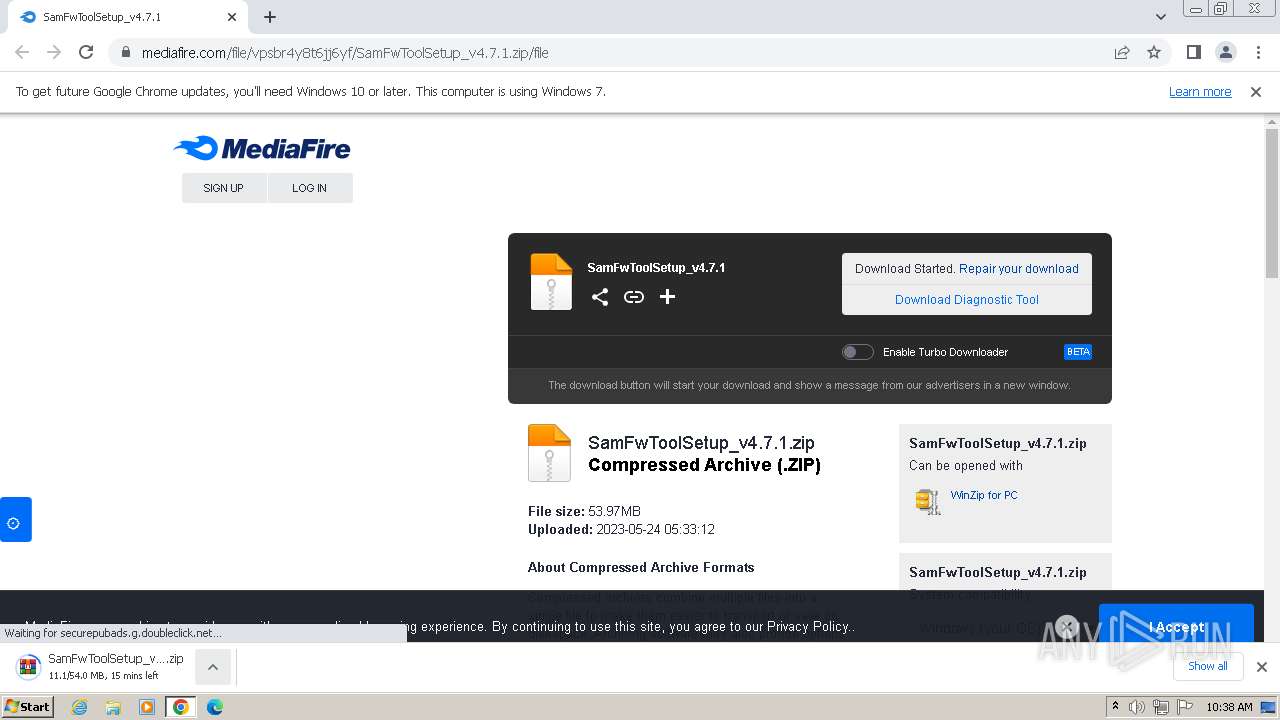The height and width of the screenshot is (720, 1280).
Task: Open the Chrome profile avatar
Action: point(1225,53)
